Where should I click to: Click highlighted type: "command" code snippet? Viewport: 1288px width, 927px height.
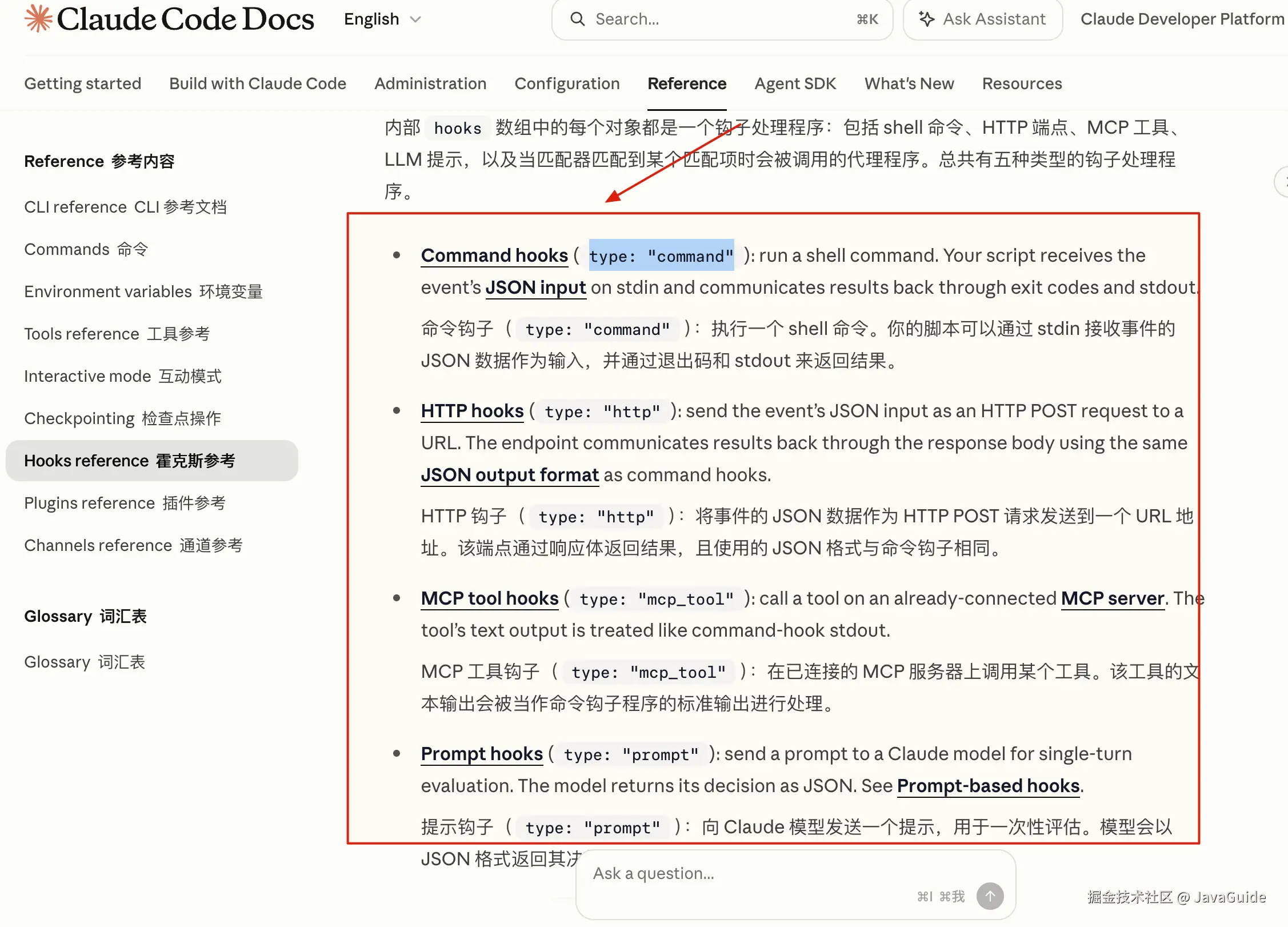(x=661, y=255)
